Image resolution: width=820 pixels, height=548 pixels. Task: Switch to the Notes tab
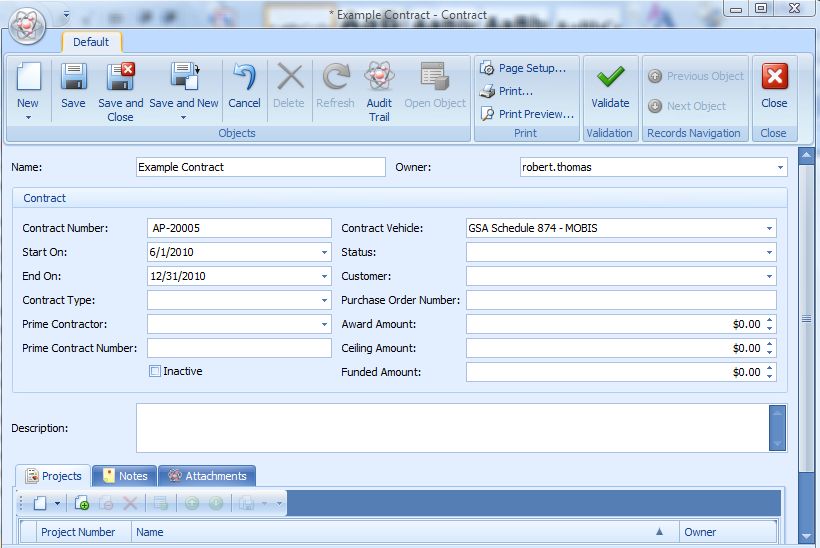pyautogui.click(x=124, y=476)
